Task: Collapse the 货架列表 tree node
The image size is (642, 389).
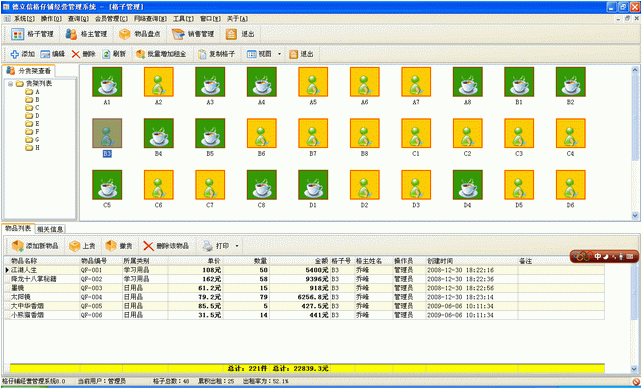Action: [10, 84]
